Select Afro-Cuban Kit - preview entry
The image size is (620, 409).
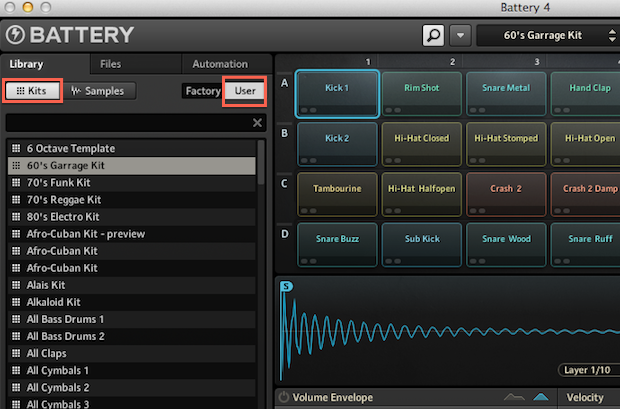point(132,234)
